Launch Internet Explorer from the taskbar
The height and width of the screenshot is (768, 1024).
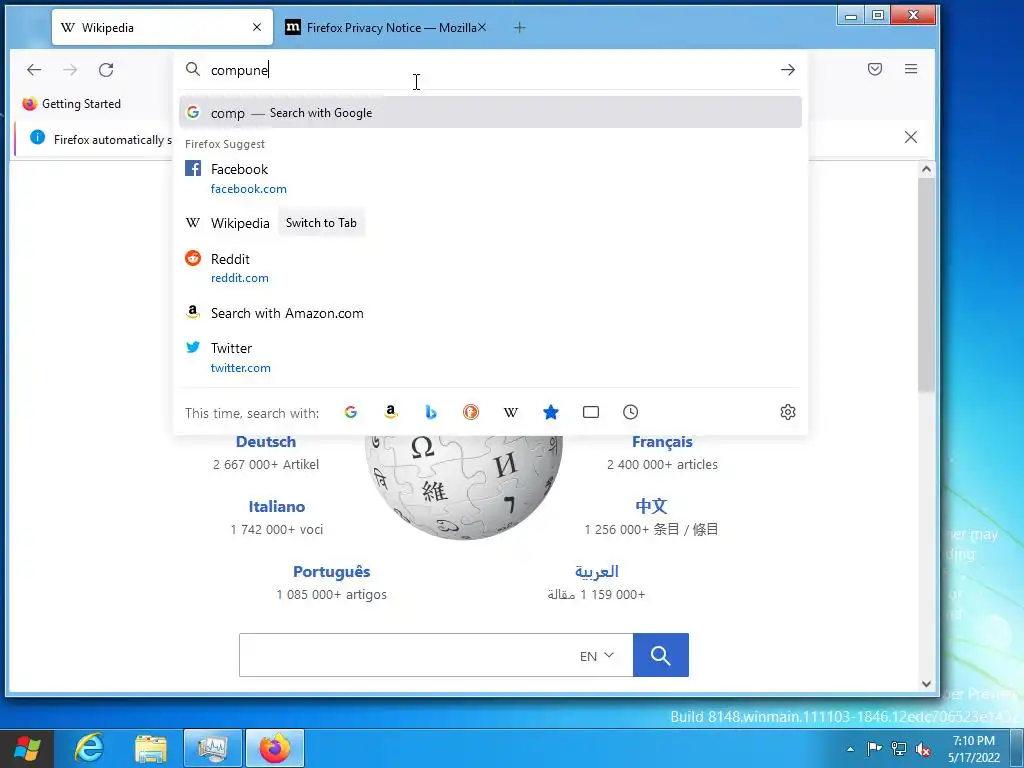pos(89,748)
